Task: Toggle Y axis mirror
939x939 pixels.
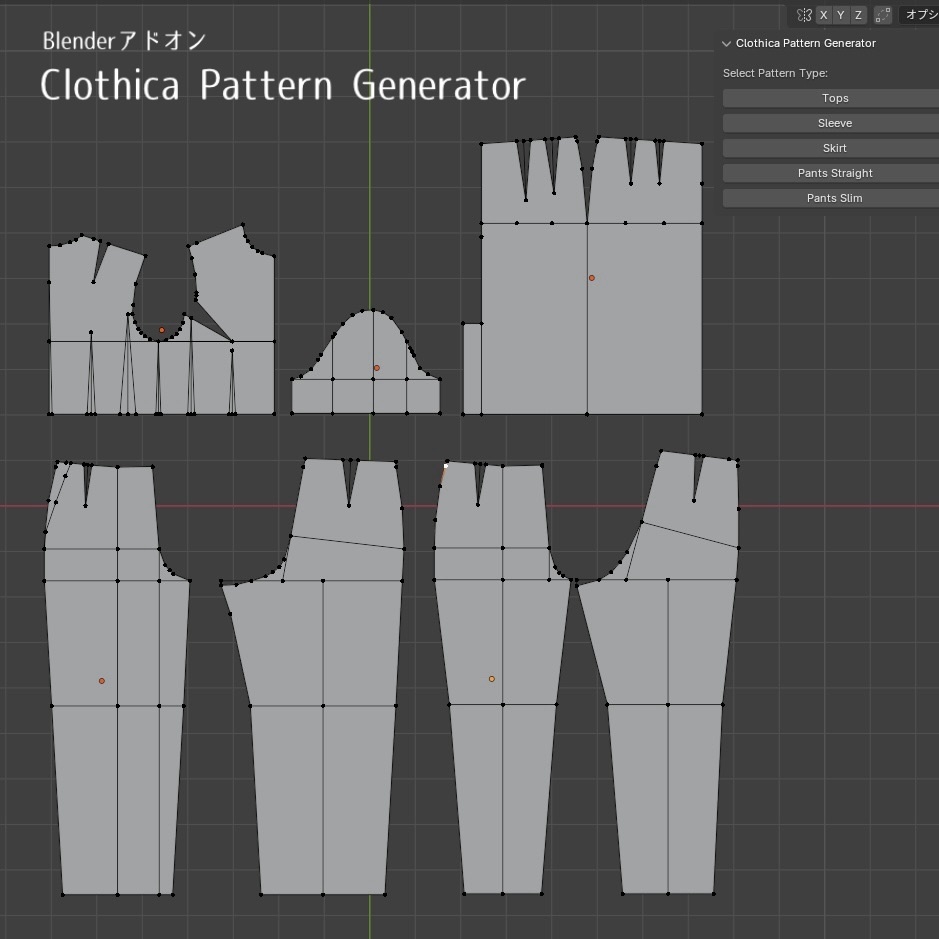Action: pos(841,15)
